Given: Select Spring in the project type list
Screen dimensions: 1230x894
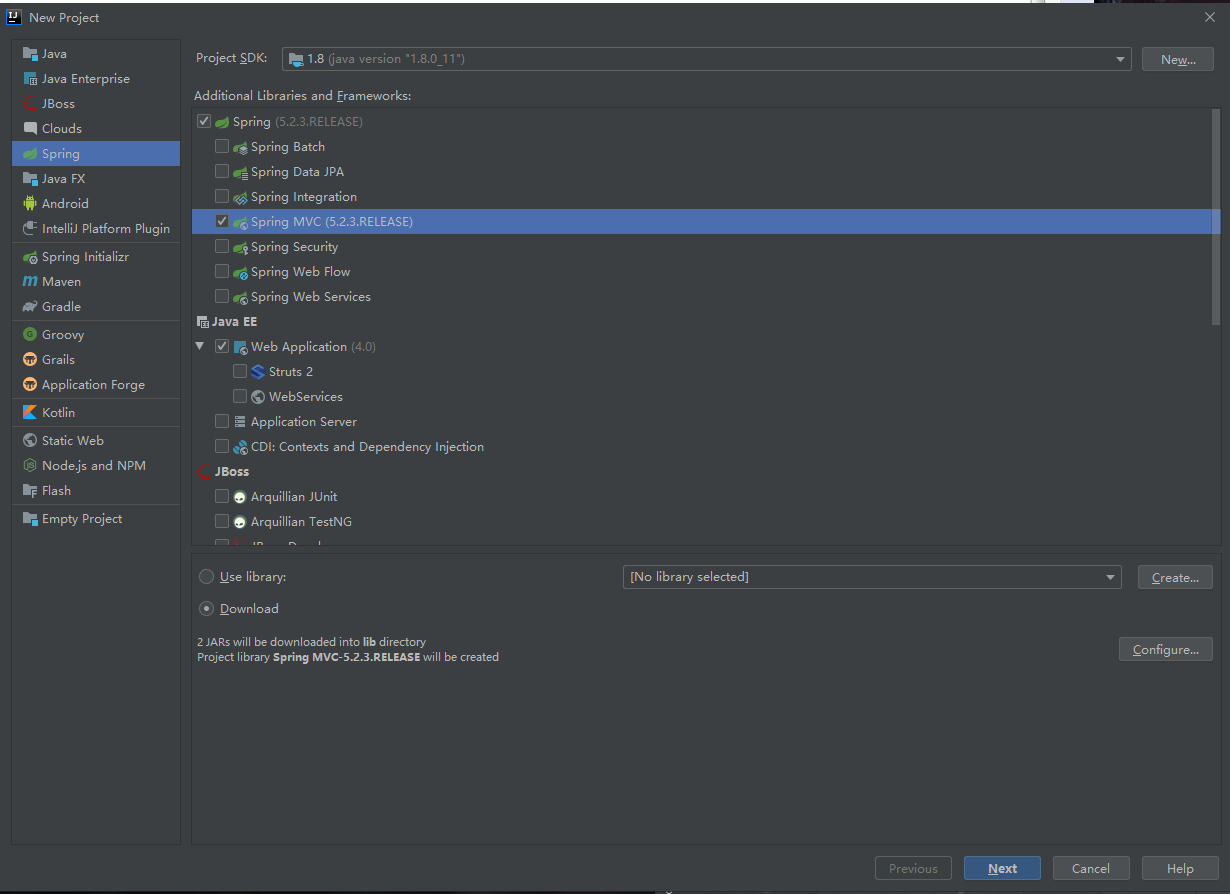Looking at the screenshot, I should (x=96, y=154).
